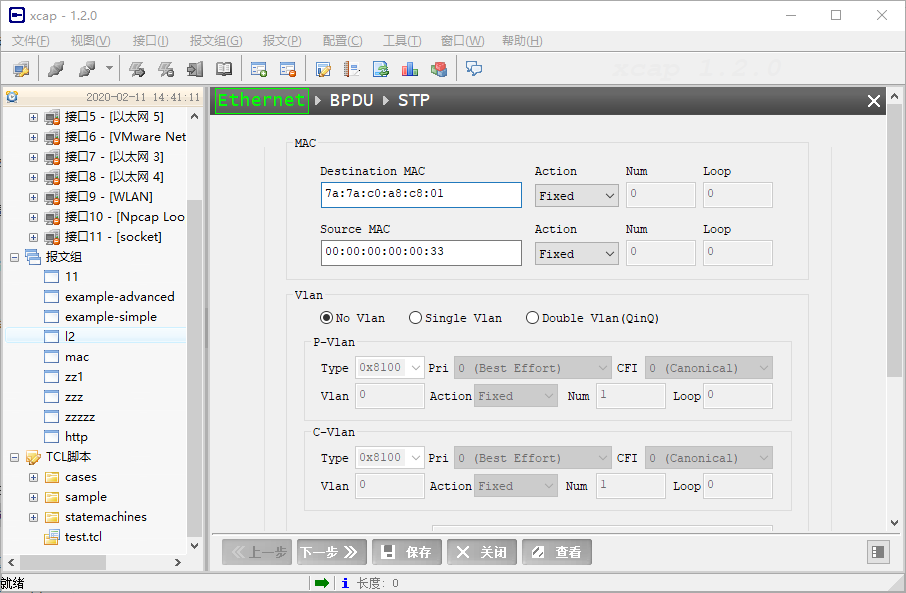Image resolution: width=906 pixels, height=593 pixels.
Task: Click the tree panel vertical scrollbar thumb
Action: click(195, 368)
